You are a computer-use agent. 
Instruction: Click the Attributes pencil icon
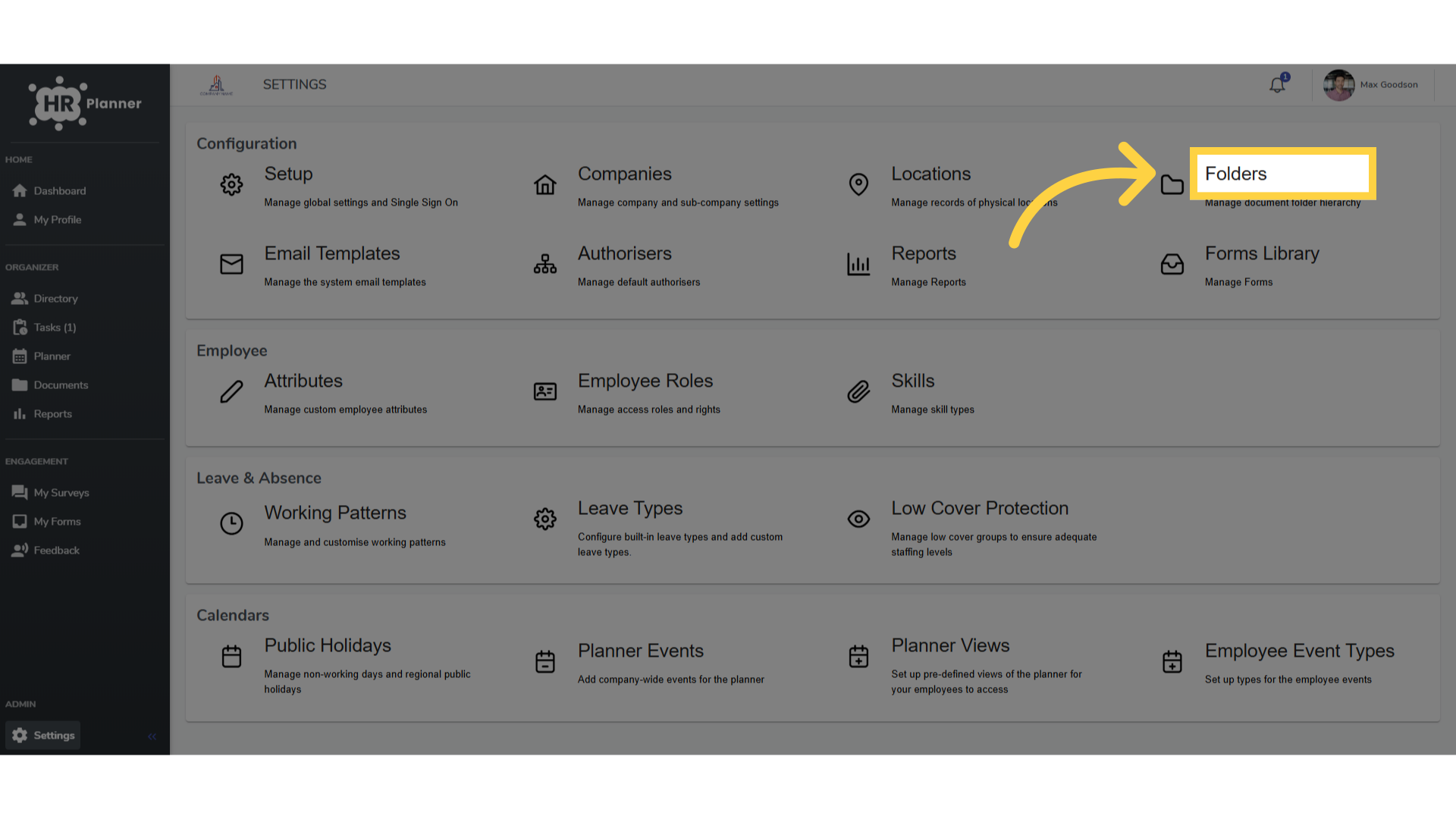click(231, 391)
